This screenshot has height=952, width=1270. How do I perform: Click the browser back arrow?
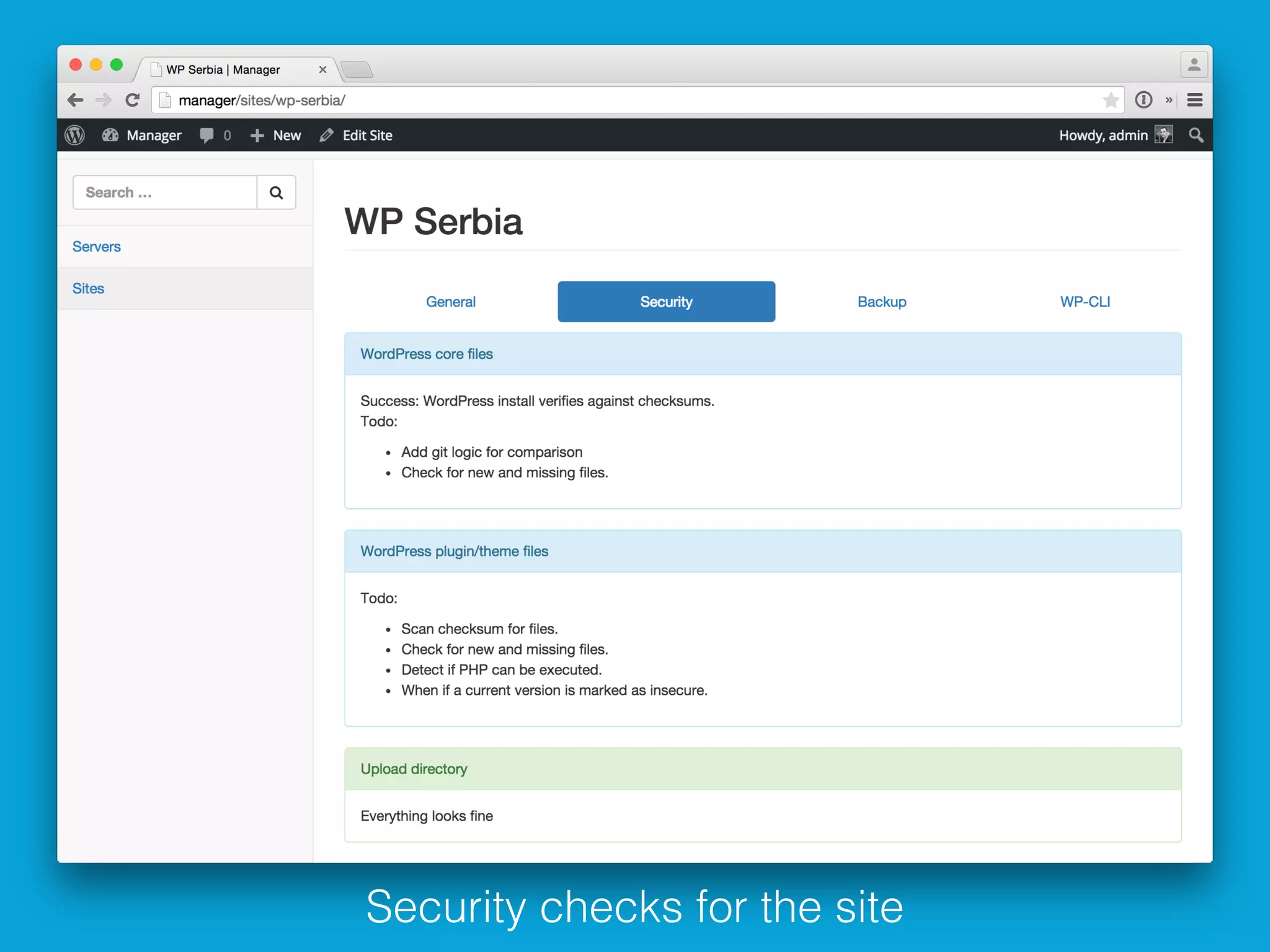coord(76,100)
